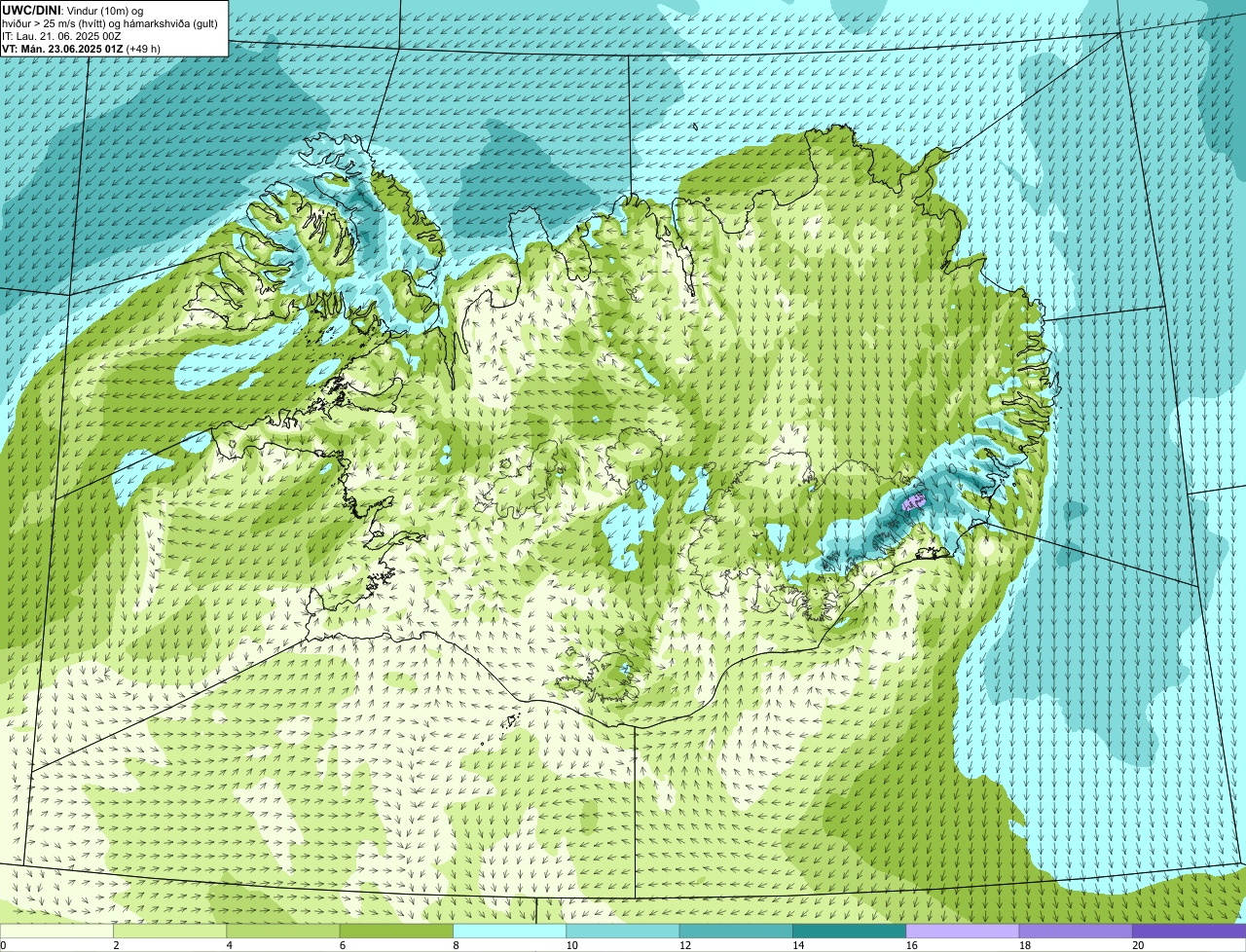Click the legend label '16'

click(911, 945)
